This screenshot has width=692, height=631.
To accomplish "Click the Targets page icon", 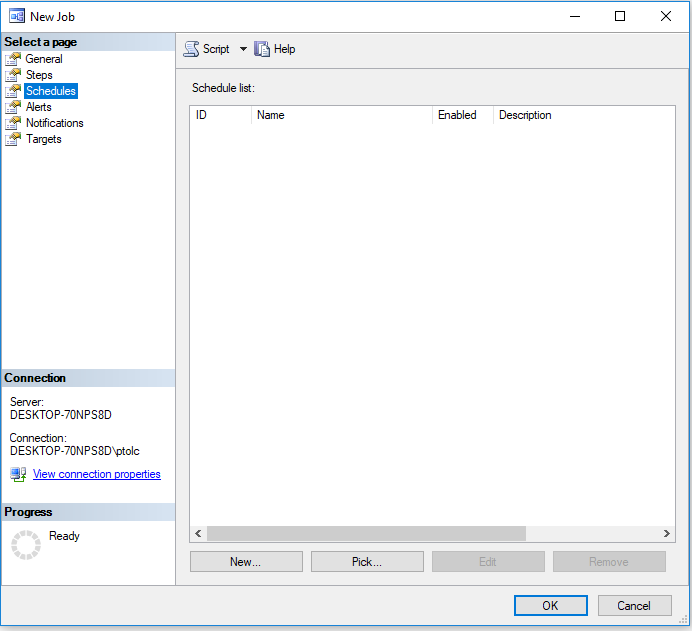I will coord(13,139).
